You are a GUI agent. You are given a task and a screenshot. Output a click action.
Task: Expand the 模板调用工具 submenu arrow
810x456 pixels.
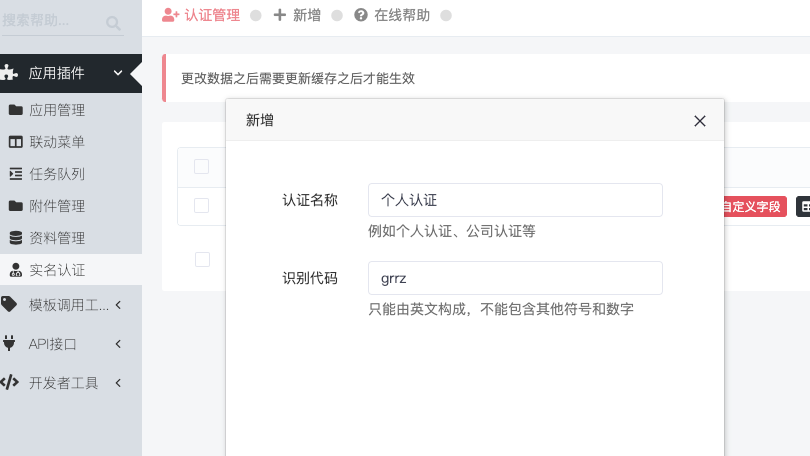[x=118, y=305]
